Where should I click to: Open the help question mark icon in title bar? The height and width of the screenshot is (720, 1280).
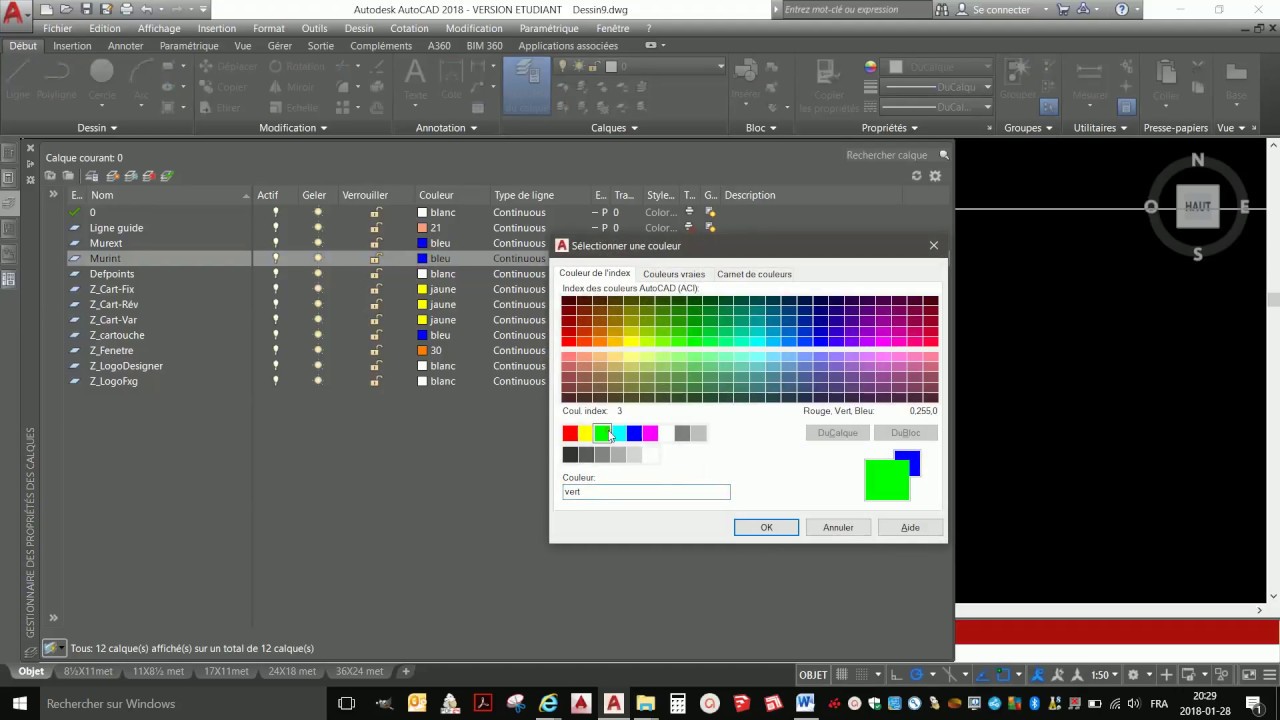click(1122, 9)
